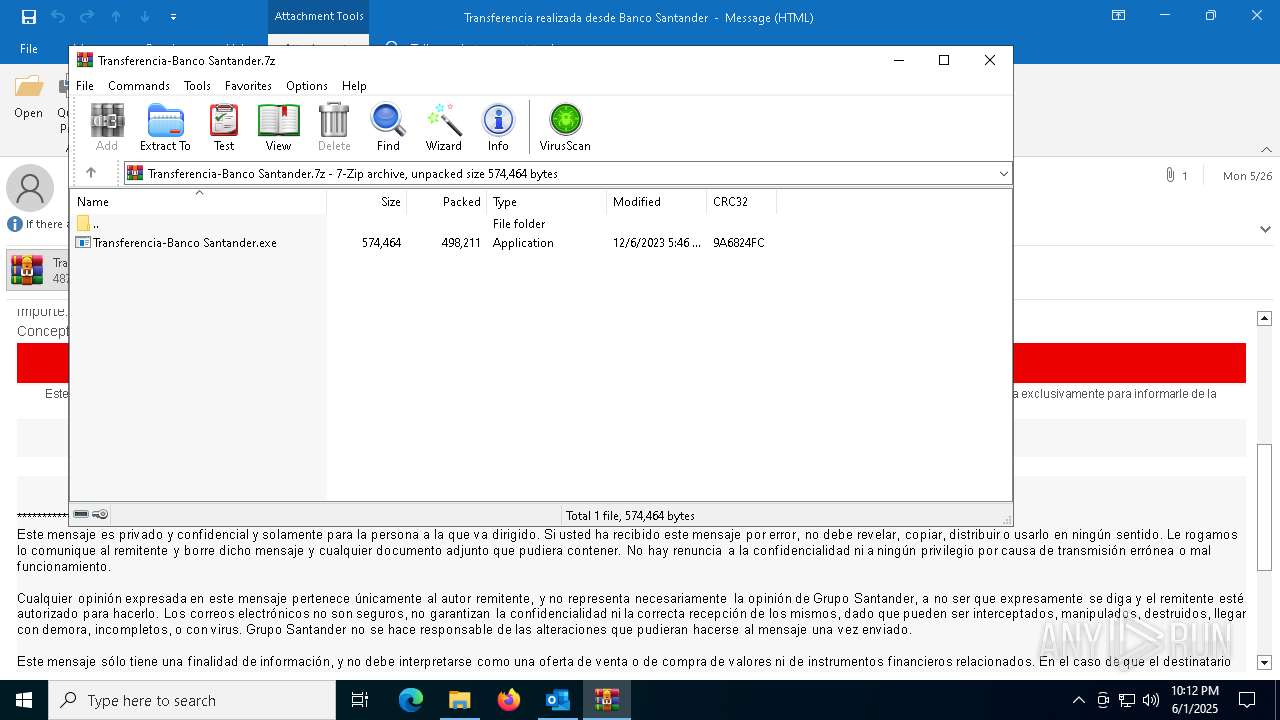1280x720 pixels.
Task: Sort files by Type column
Action: coord(547,202)
